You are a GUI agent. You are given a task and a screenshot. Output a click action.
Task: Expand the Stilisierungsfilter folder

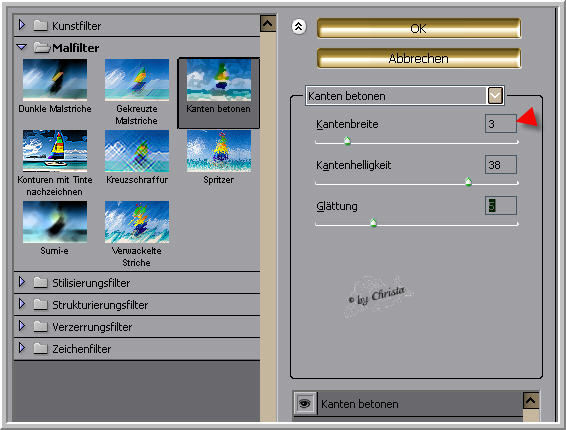(x=22, y=282)
